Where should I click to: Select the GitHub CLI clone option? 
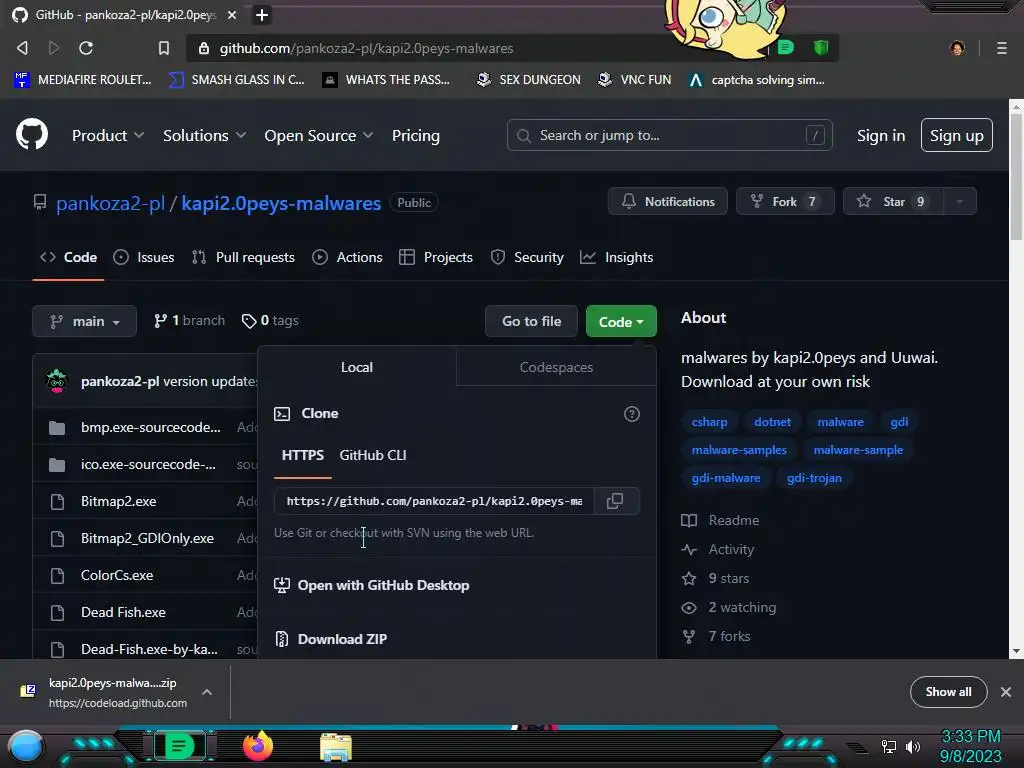click(x=373, y=455)
